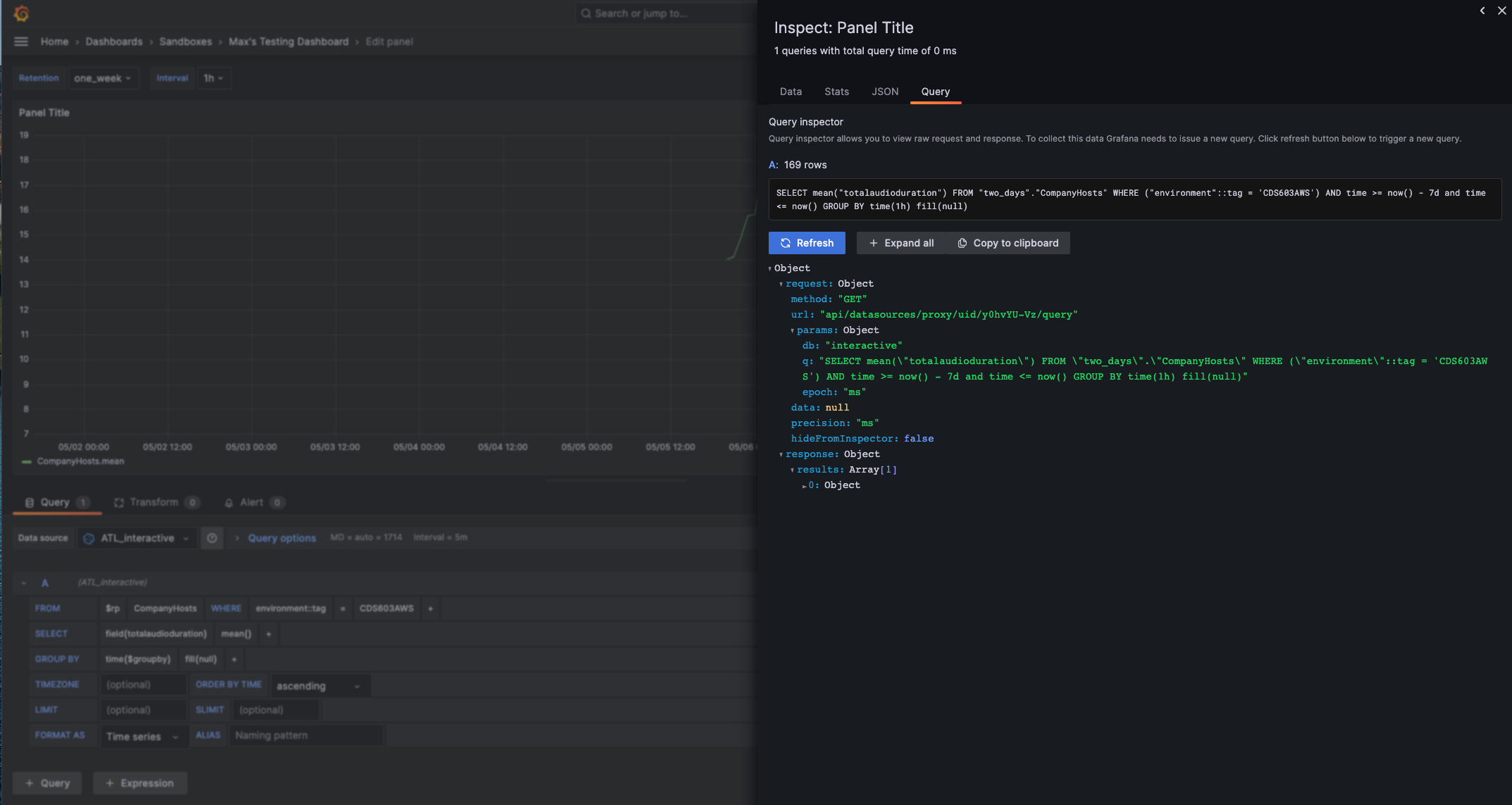The image size is (1512, 805).
Task: Click the magnifier icon in the search bar
Action: [585, 13]
